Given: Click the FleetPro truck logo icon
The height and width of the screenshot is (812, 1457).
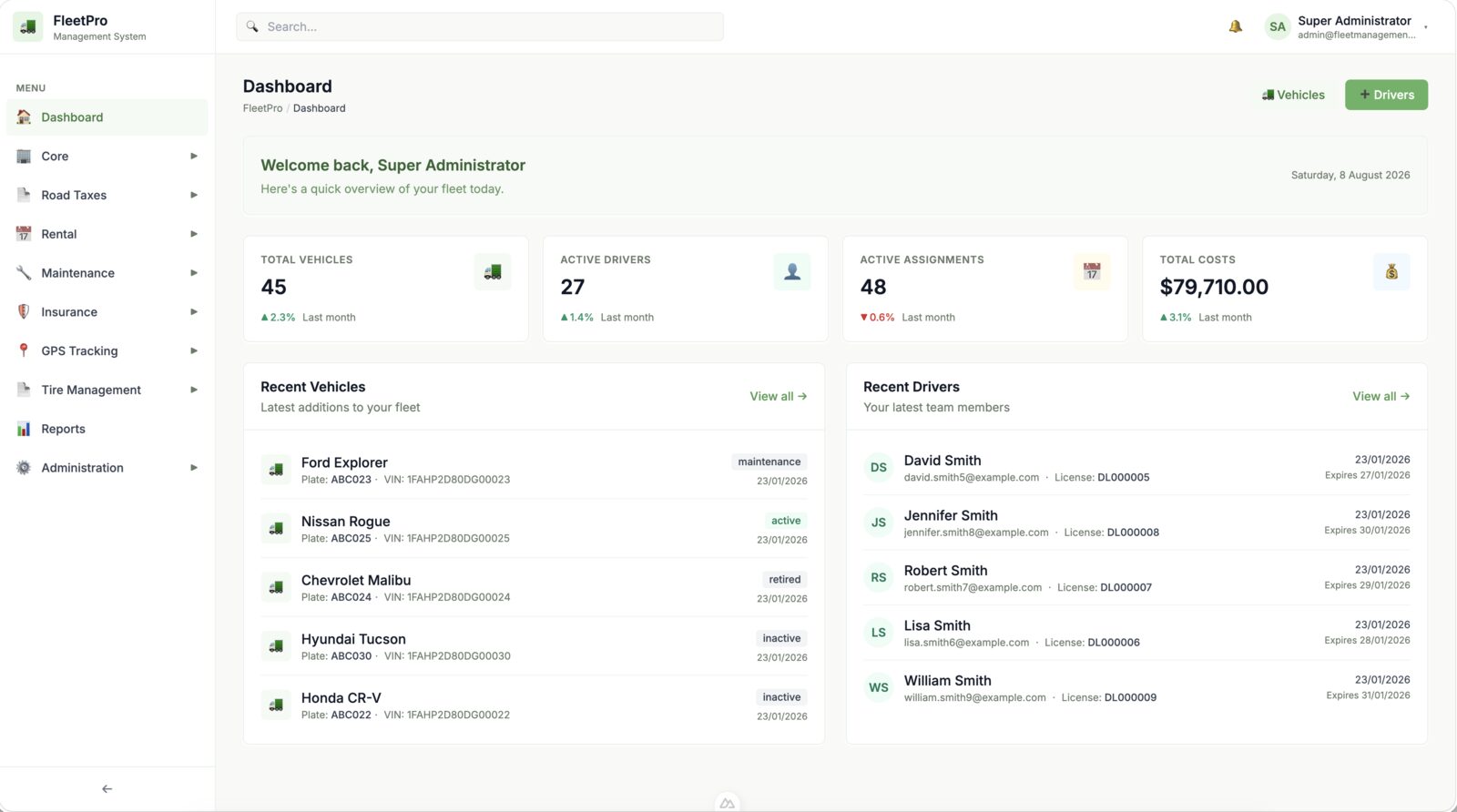Looking at the screenshot, I should pos(27,26).
